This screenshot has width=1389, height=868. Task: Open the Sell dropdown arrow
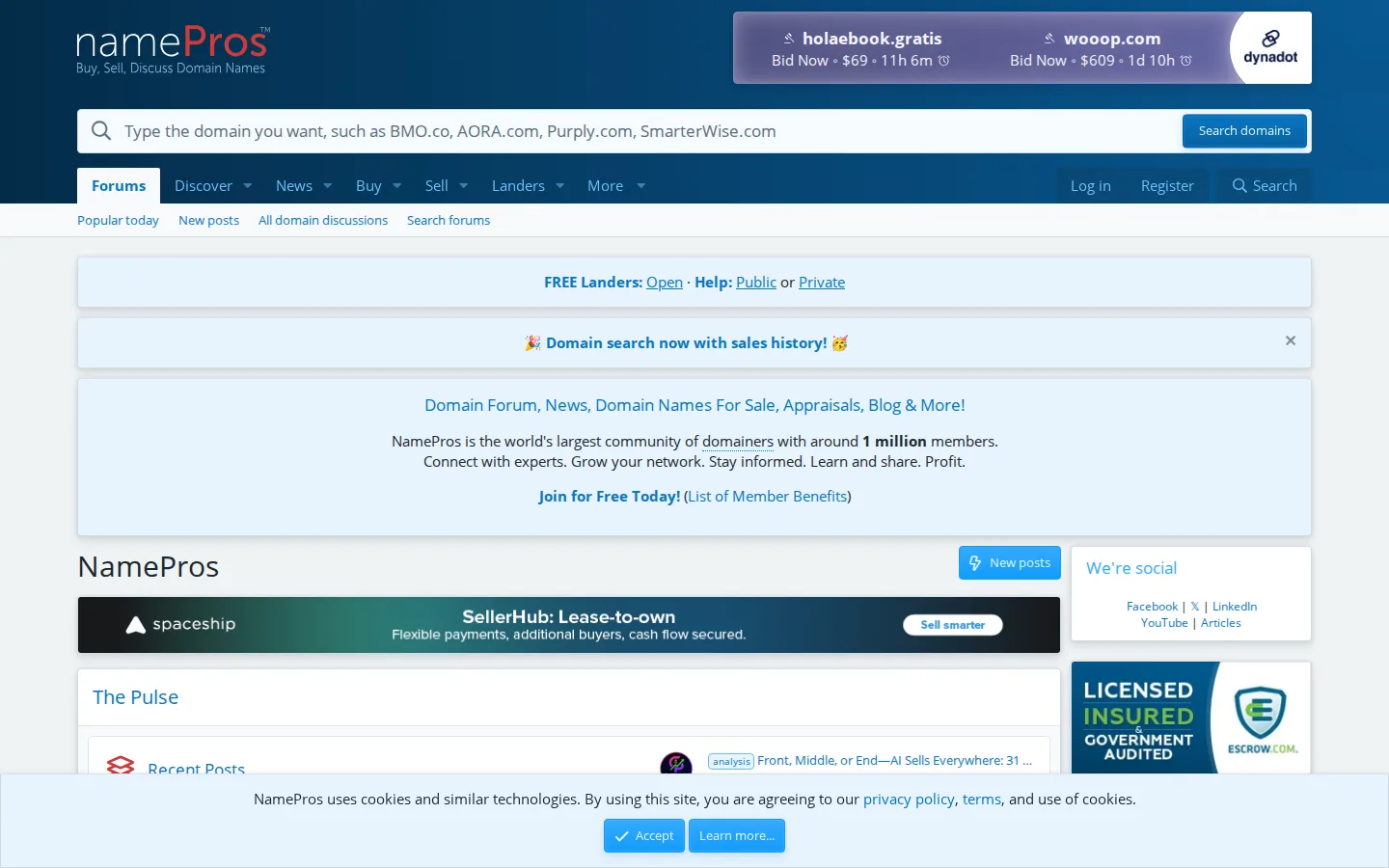(x=464, y=186)
